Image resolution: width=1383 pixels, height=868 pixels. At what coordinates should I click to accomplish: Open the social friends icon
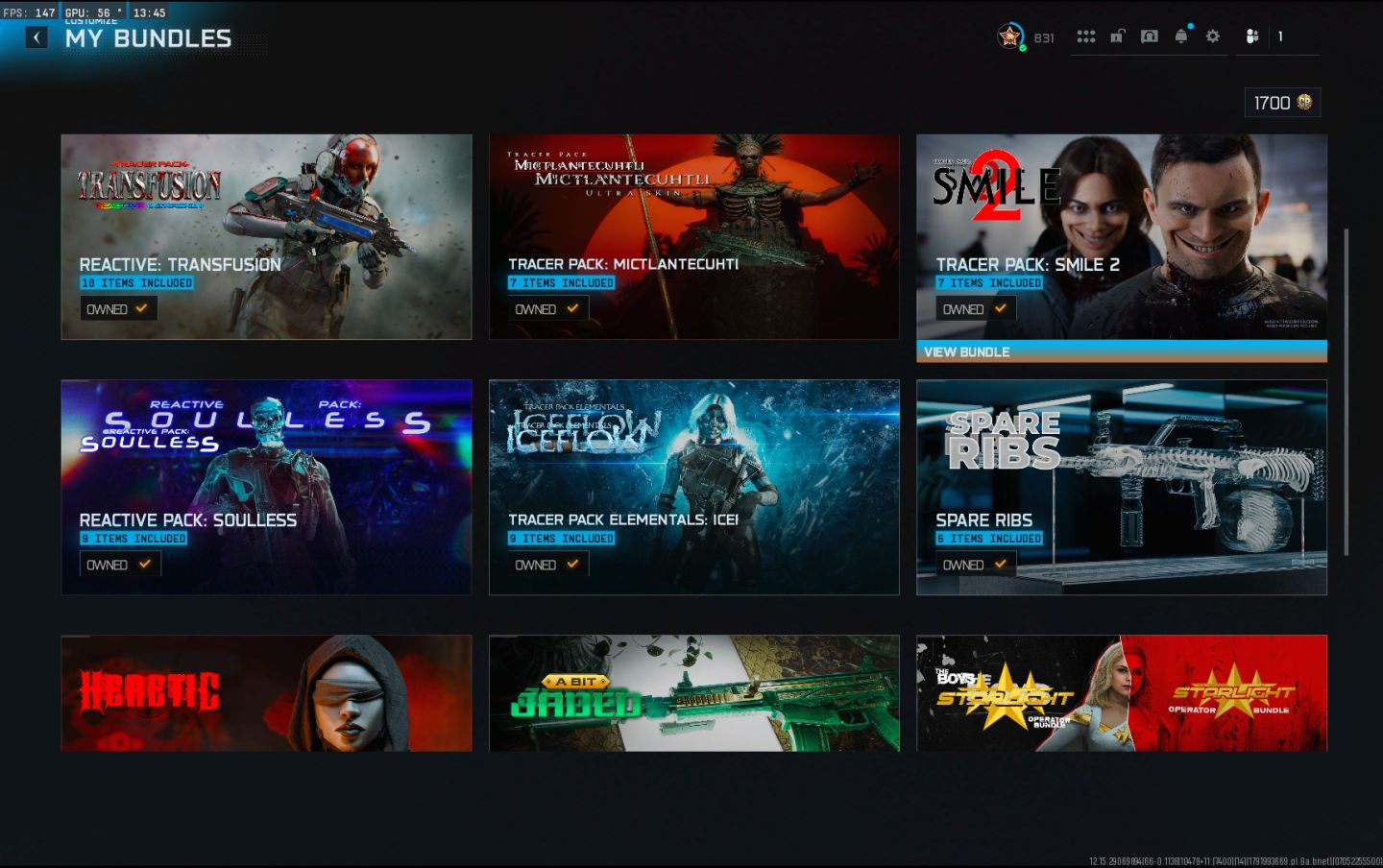tap(1252, 36)
